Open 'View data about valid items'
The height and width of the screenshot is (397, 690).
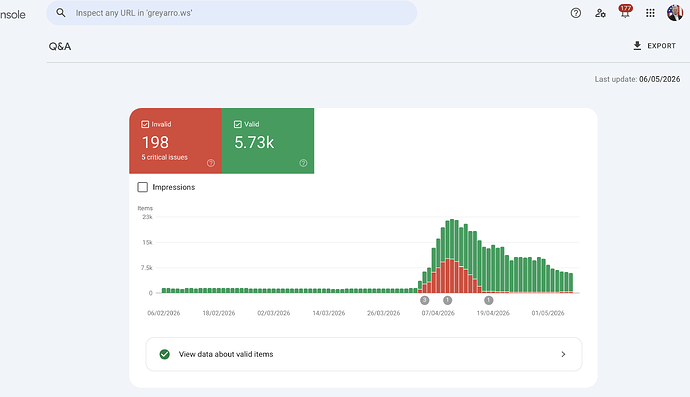pyautogui.click(x=364, y=354)
